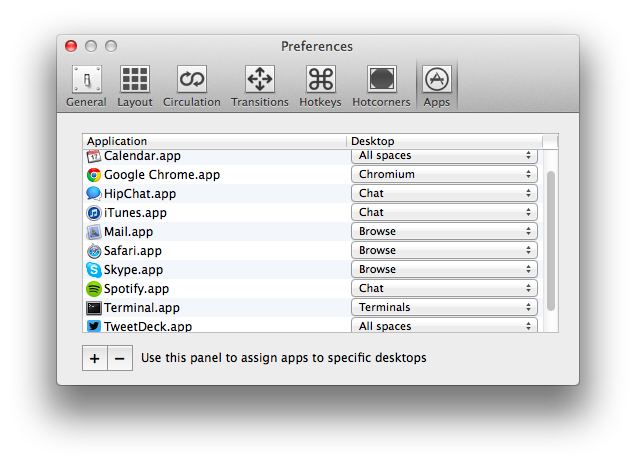
Task: Click the Google Chrome app icon
Action: (94, 175)
